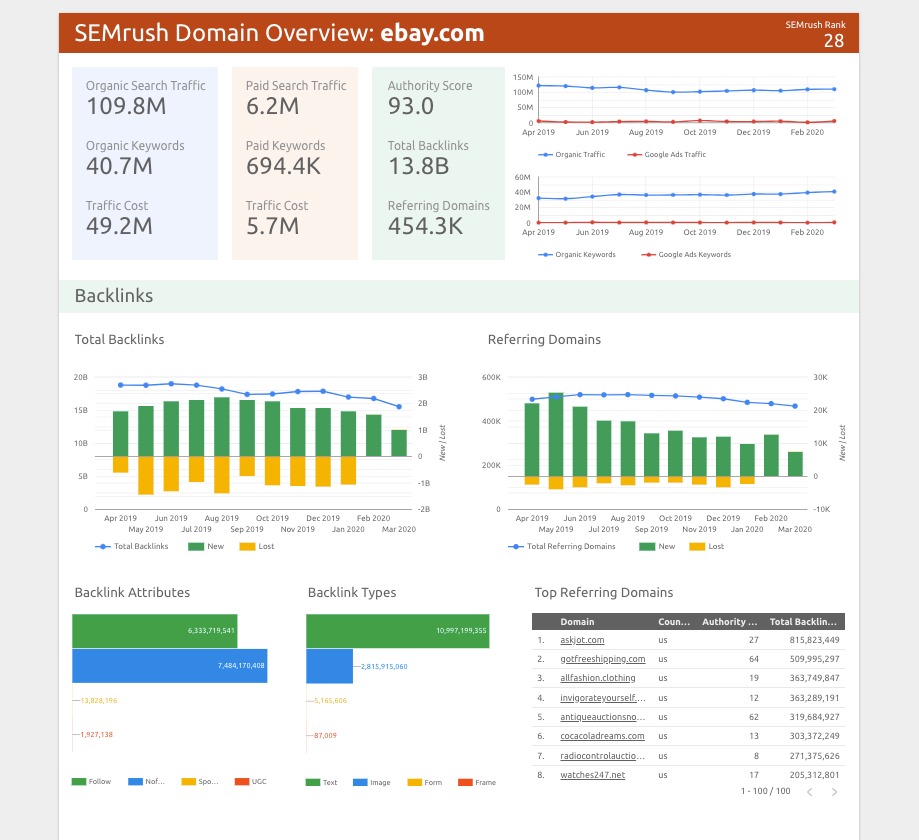Click the Frame legend swatch

(x=465, y=783)
